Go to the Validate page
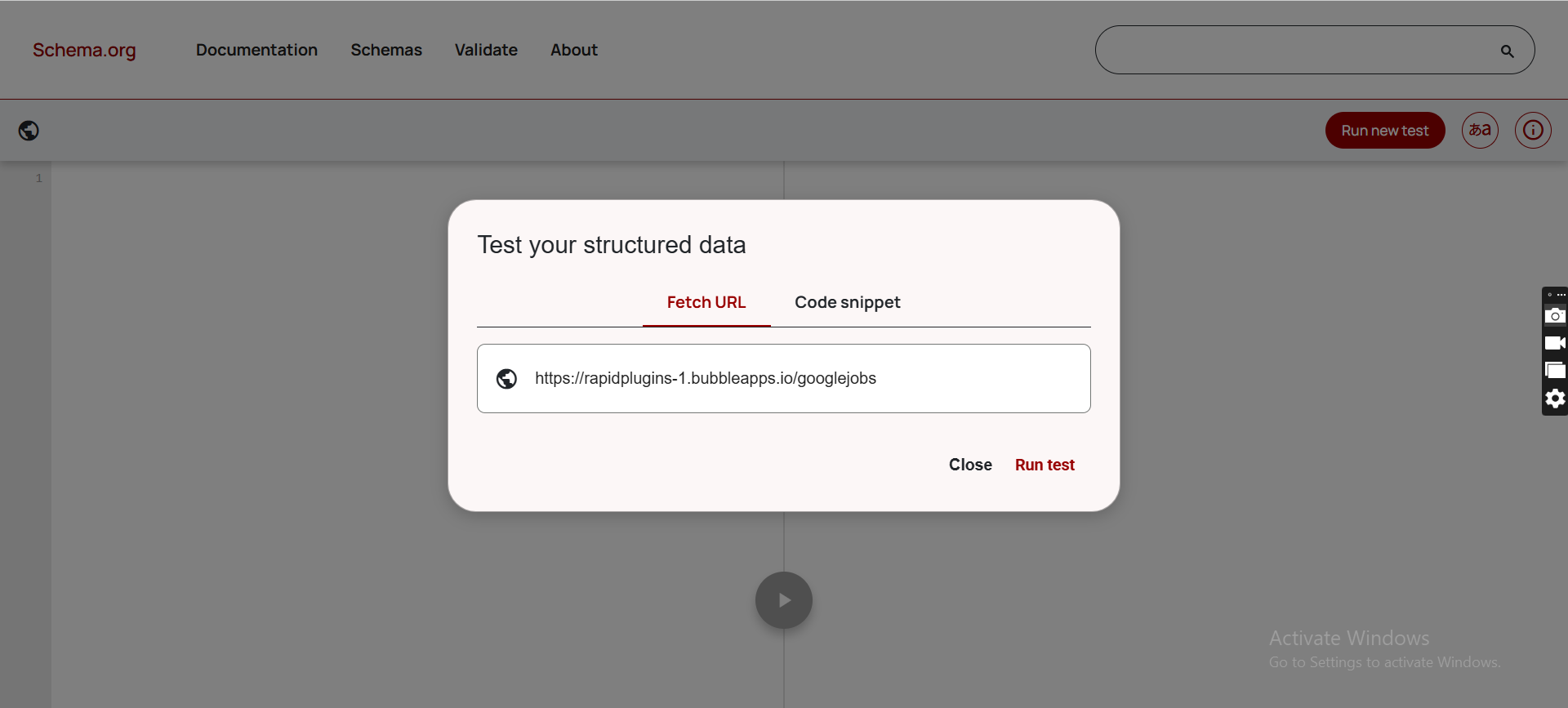The height and width of the screenshot is (708, 1568). point(486,50)
